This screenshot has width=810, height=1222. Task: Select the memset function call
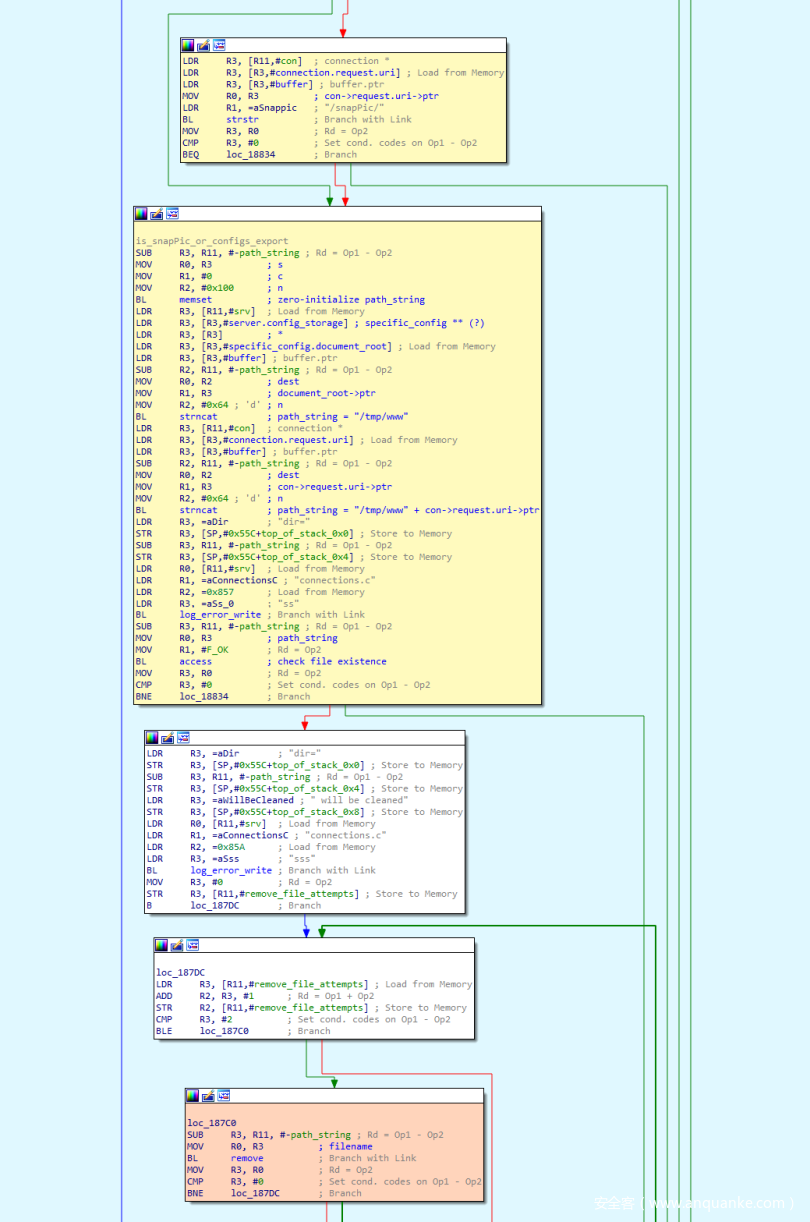tap(195, 300)
